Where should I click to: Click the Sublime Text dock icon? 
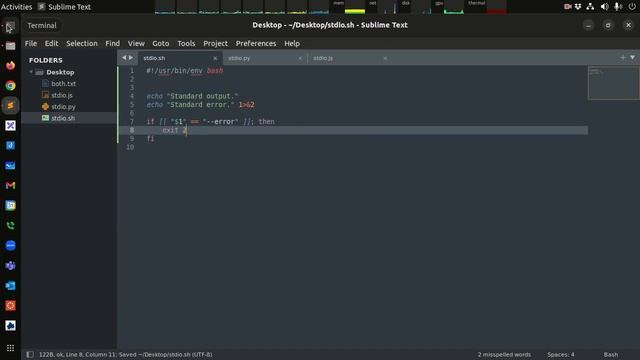pyautogui.click(x=11, y=105)
